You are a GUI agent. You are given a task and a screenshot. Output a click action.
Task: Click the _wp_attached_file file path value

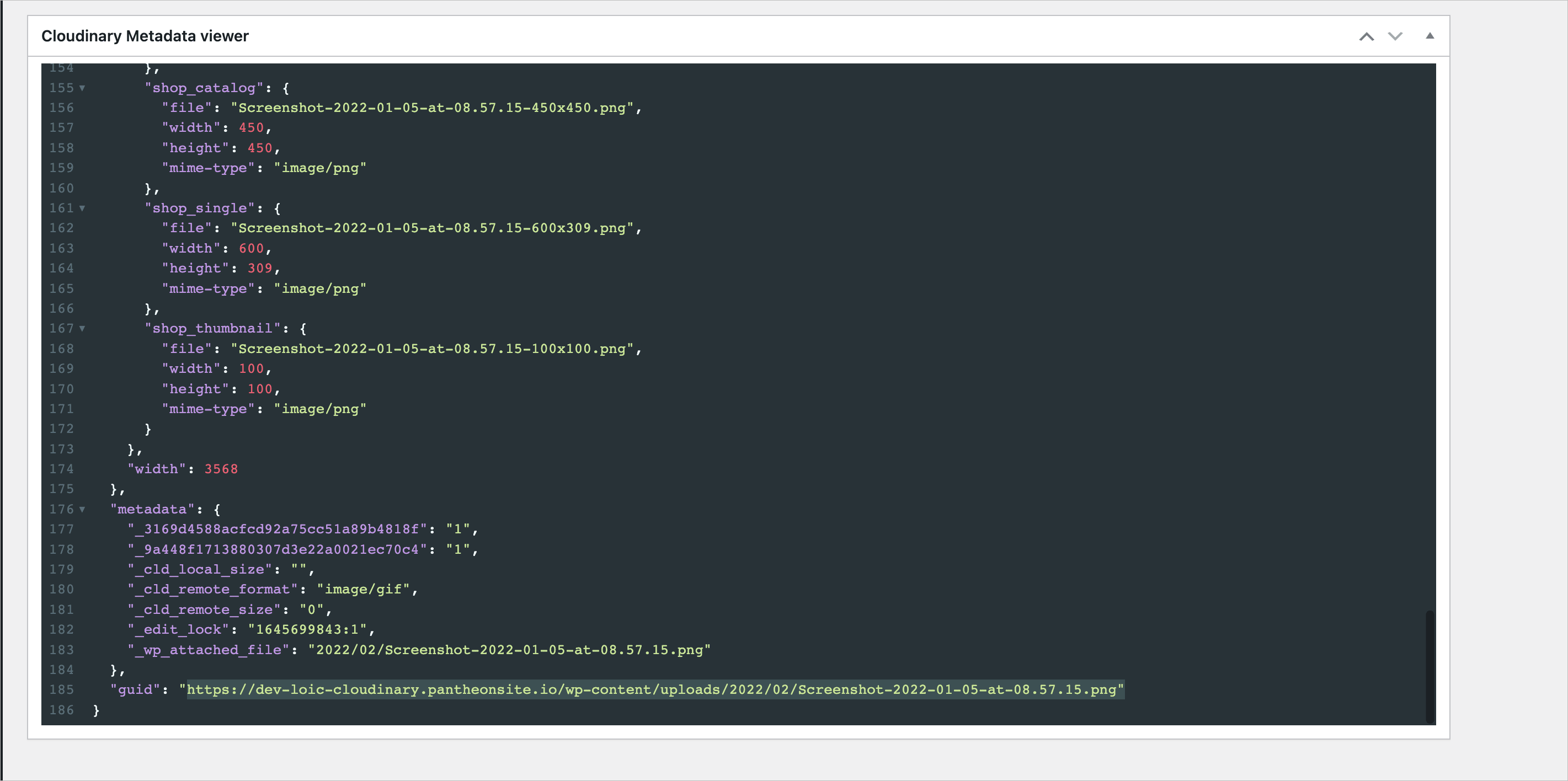[509, 650]
